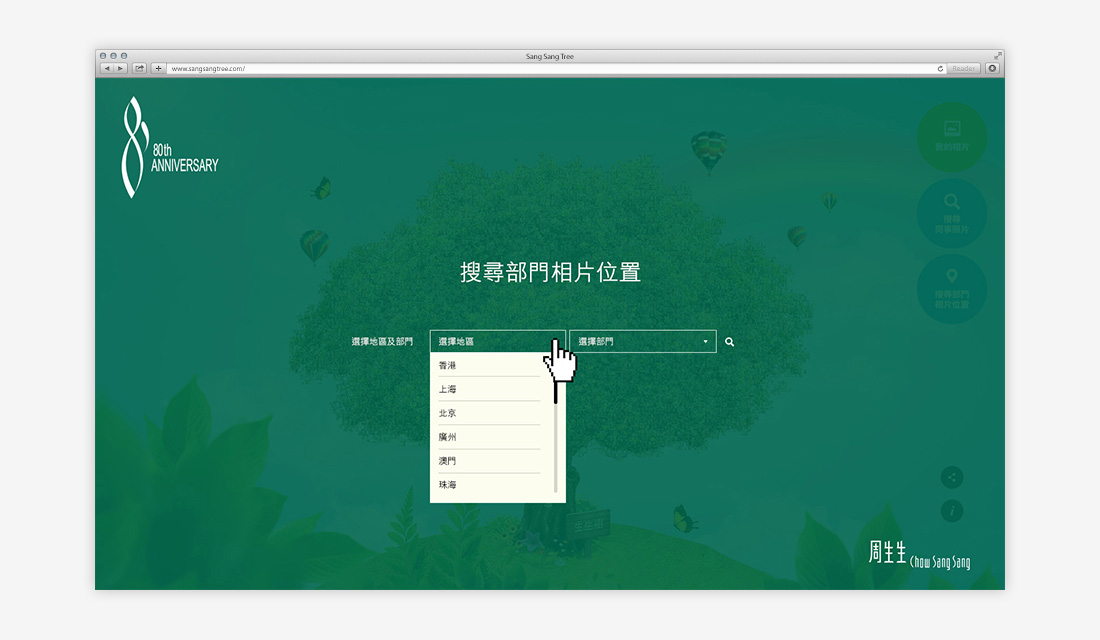The height and width of the screenshot is (640, 1100).
Task: Click the search magnifier icon beside department dropdown
Action: point(730,342)
